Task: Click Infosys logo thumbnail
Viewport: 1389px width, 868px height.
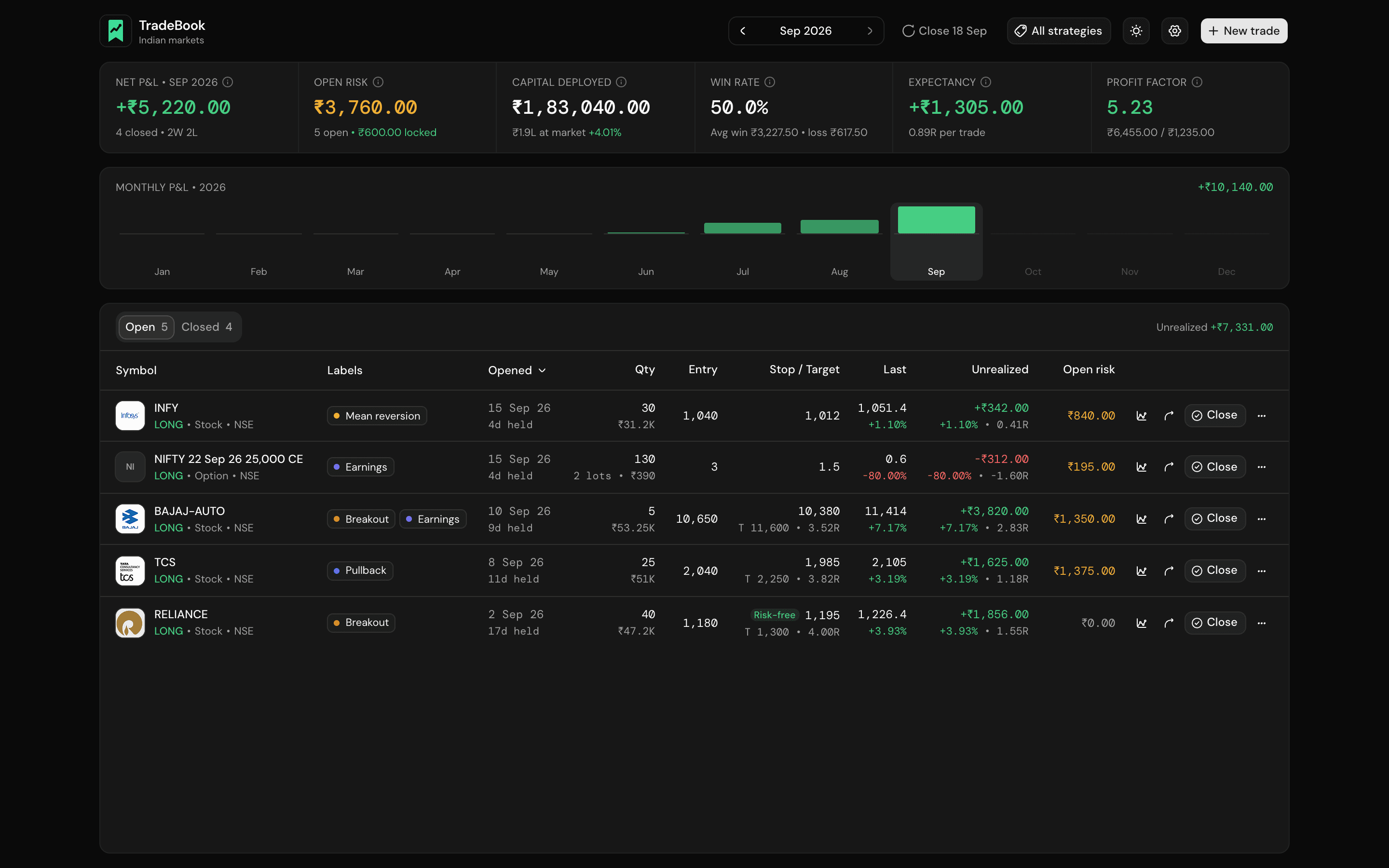Action: point(130,416)
